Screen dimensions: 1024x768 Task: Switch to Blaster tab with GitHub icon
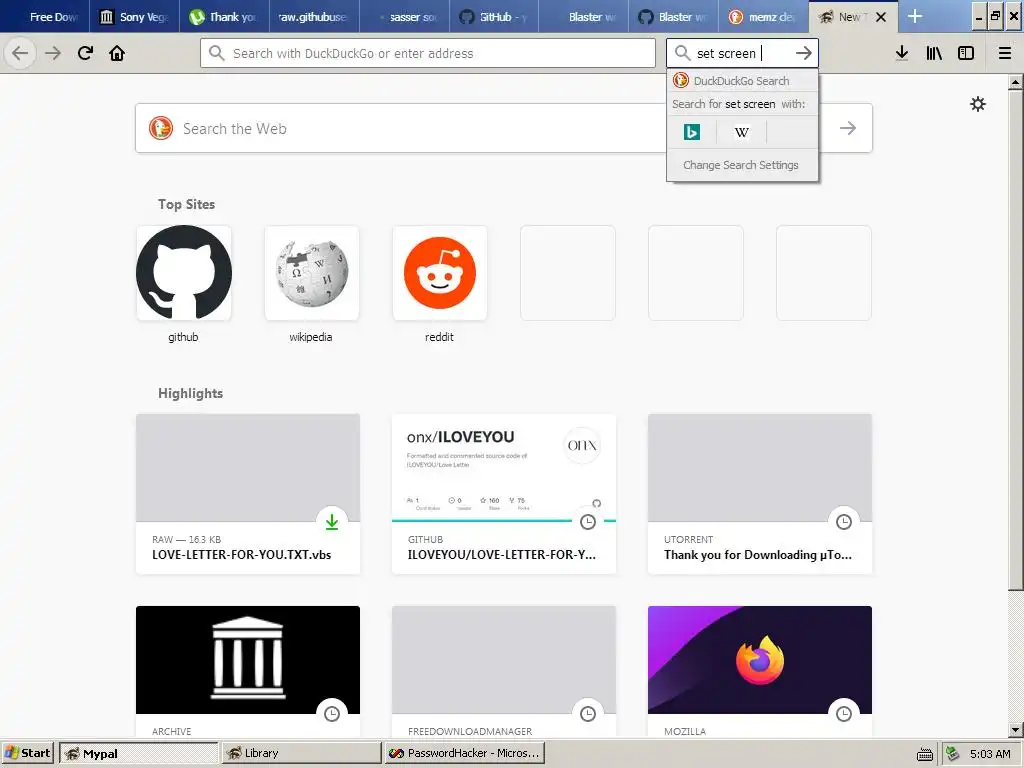(673, 17)
